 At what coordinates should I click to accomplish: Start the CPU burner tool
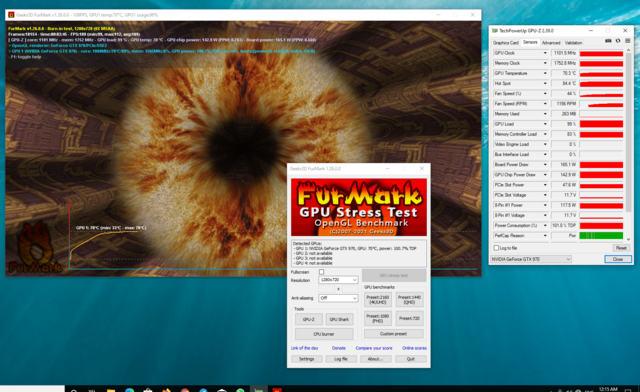click(x=324, y=334)
